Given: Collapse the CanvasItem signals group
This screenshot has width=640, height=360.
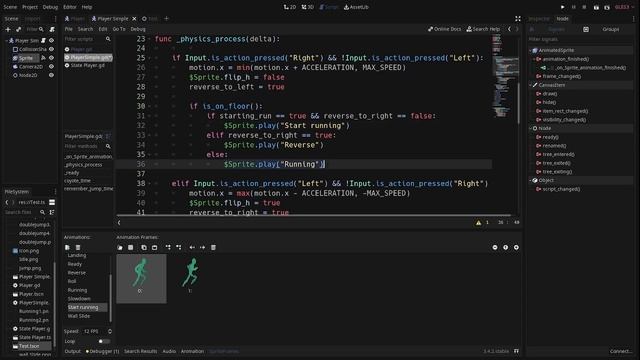Looking at the screenshot, I should [x=531, y=85].
